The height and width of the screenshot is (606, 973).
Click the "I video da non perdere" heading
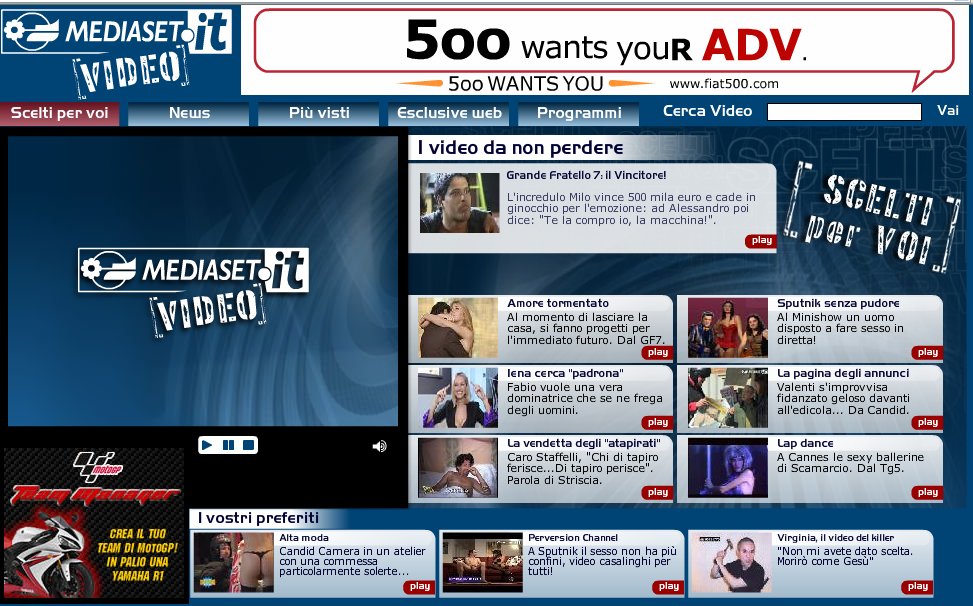(x=520, y=148)
